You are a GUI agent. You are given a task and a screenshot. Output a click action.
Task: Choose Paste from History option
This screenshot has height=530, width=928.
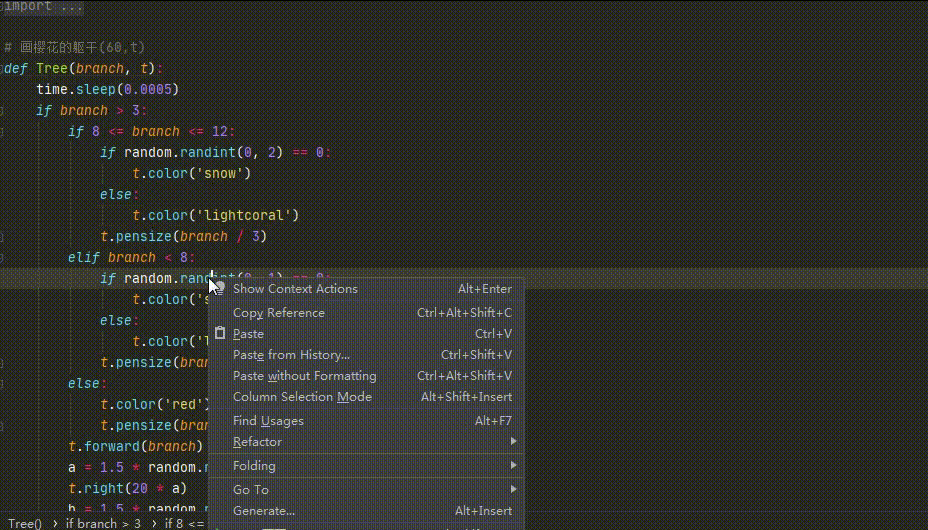tap(291, 355)
